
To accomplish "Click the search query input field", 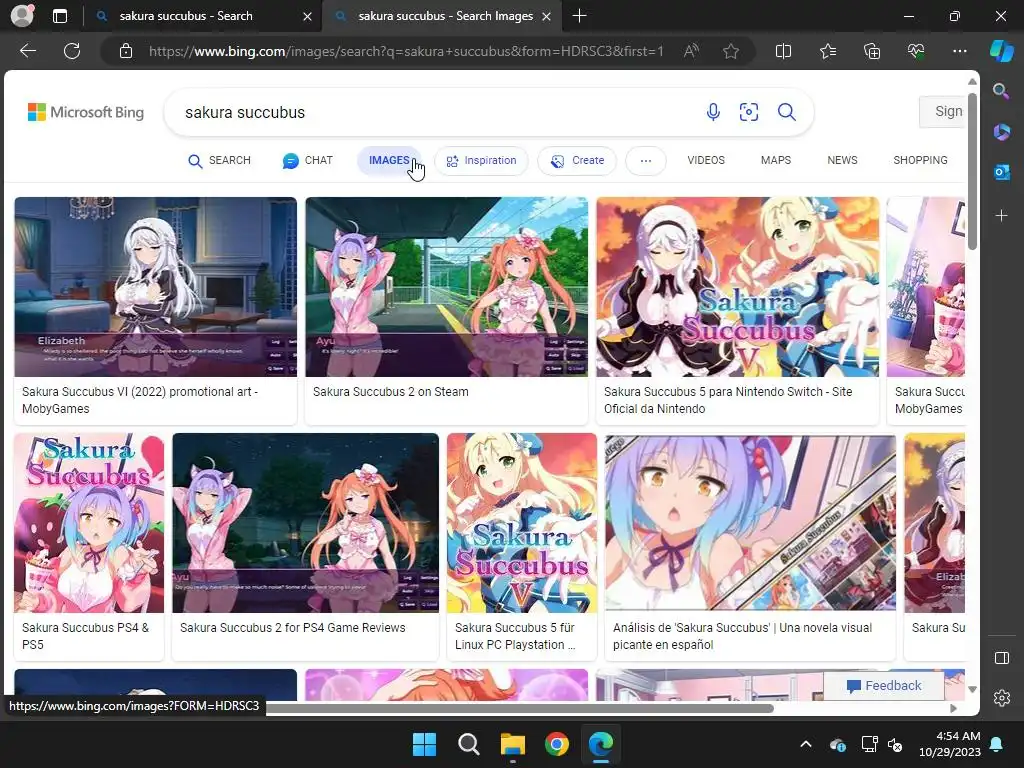I will click(431, 112).
